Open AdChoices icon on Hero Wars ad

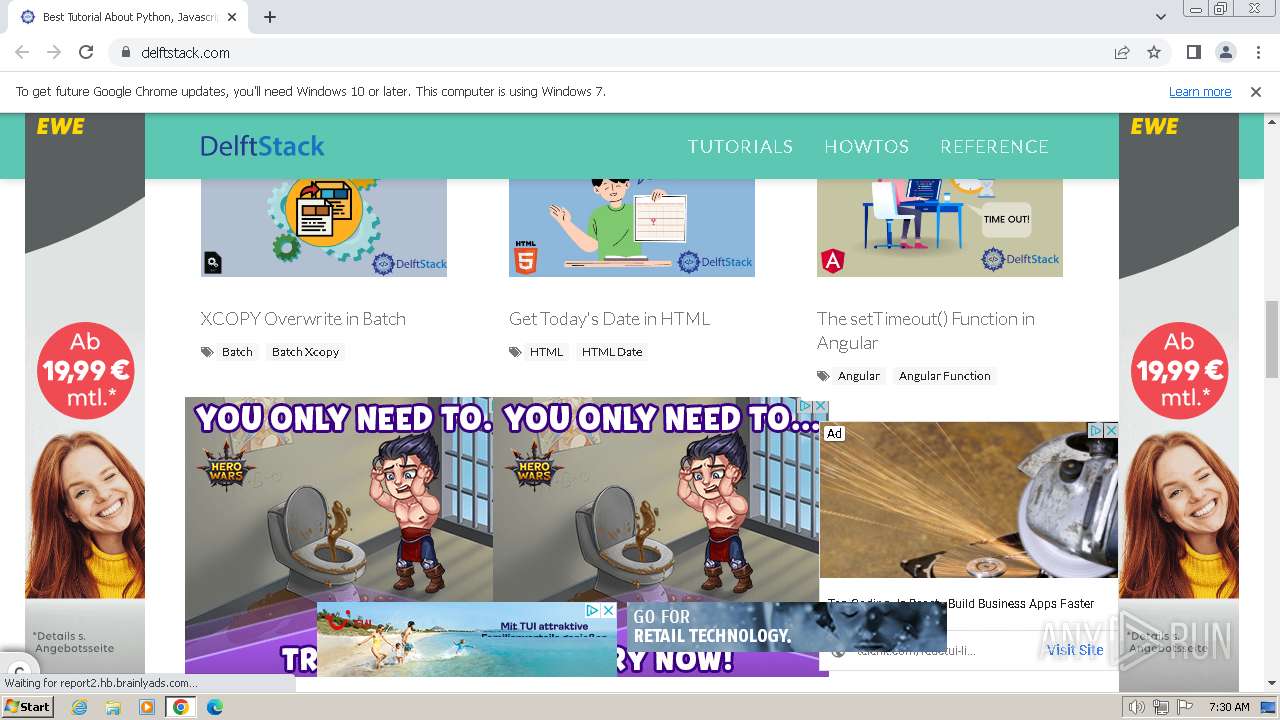coord(805,406)
